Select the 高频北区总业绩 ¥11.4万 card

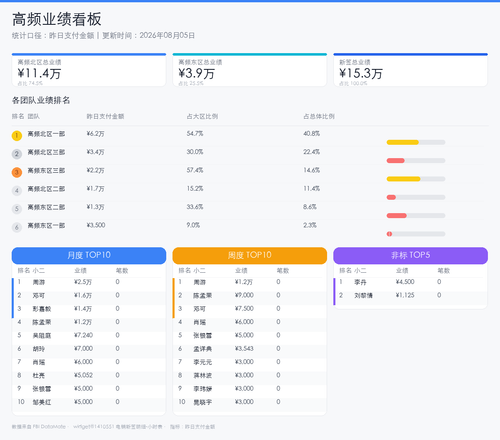coord(89,70)
